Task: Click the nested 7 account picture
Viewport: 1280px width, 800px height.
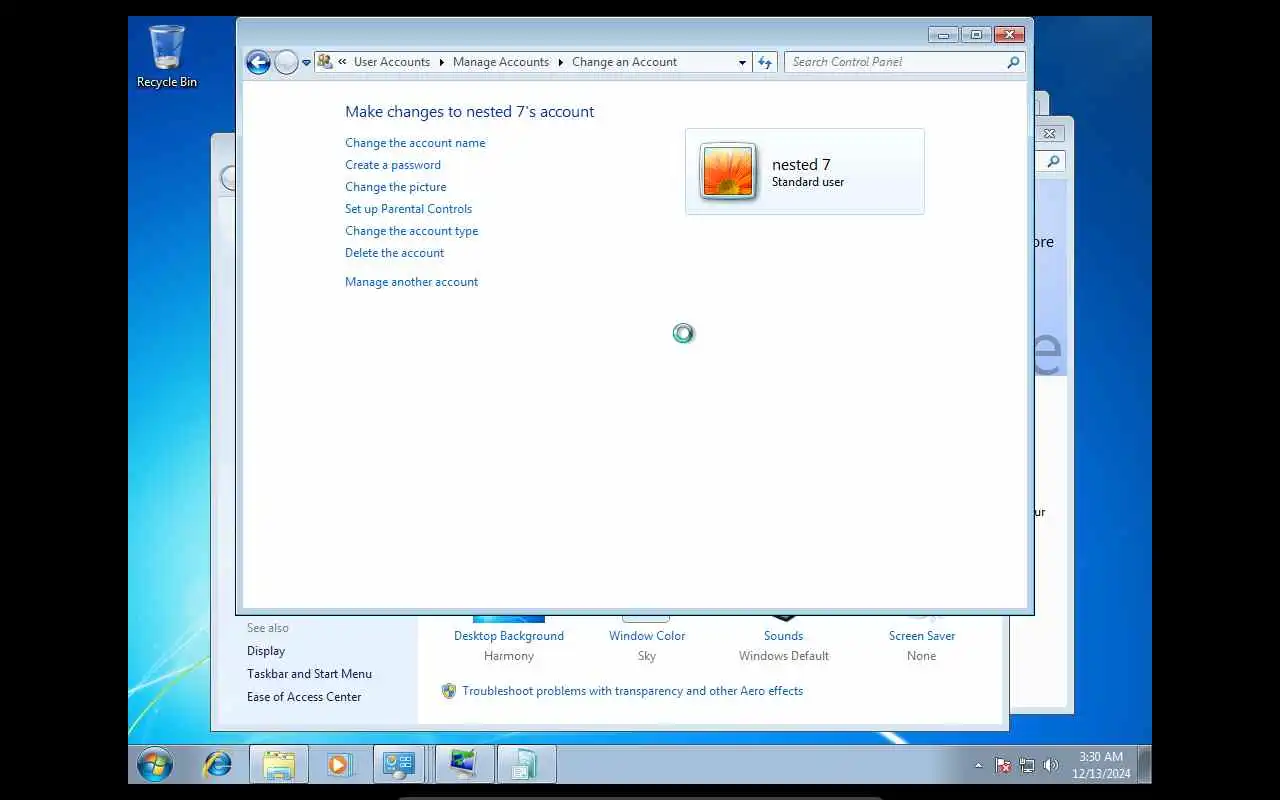Action: coord(728,171)
